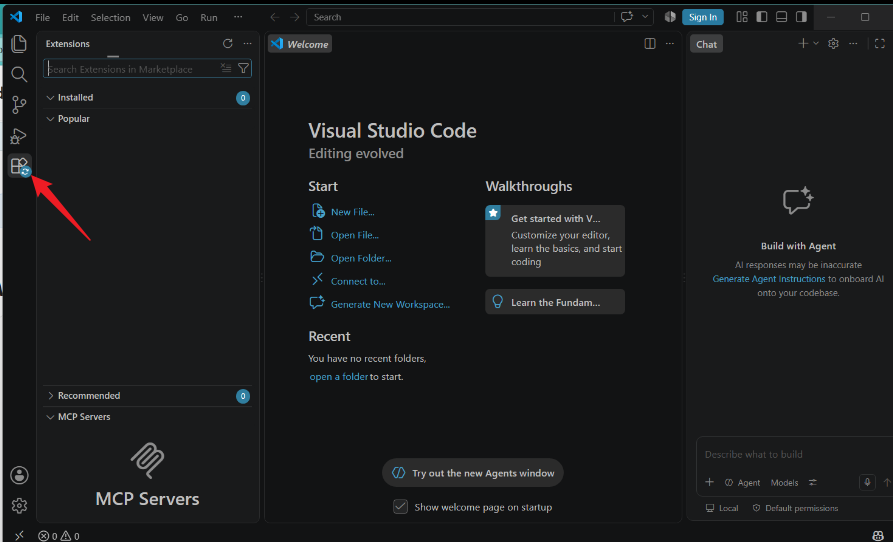Open the Agent mode picker
Image resolution: width=893 pixels, height=542 pixels.
742,482
